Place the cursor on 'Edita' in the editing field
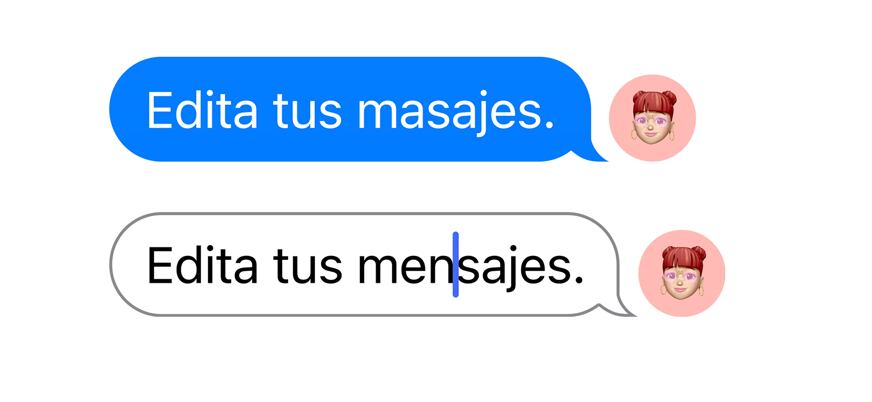The height and width of the screenshot is (402, 872). [x=202, y=265]
